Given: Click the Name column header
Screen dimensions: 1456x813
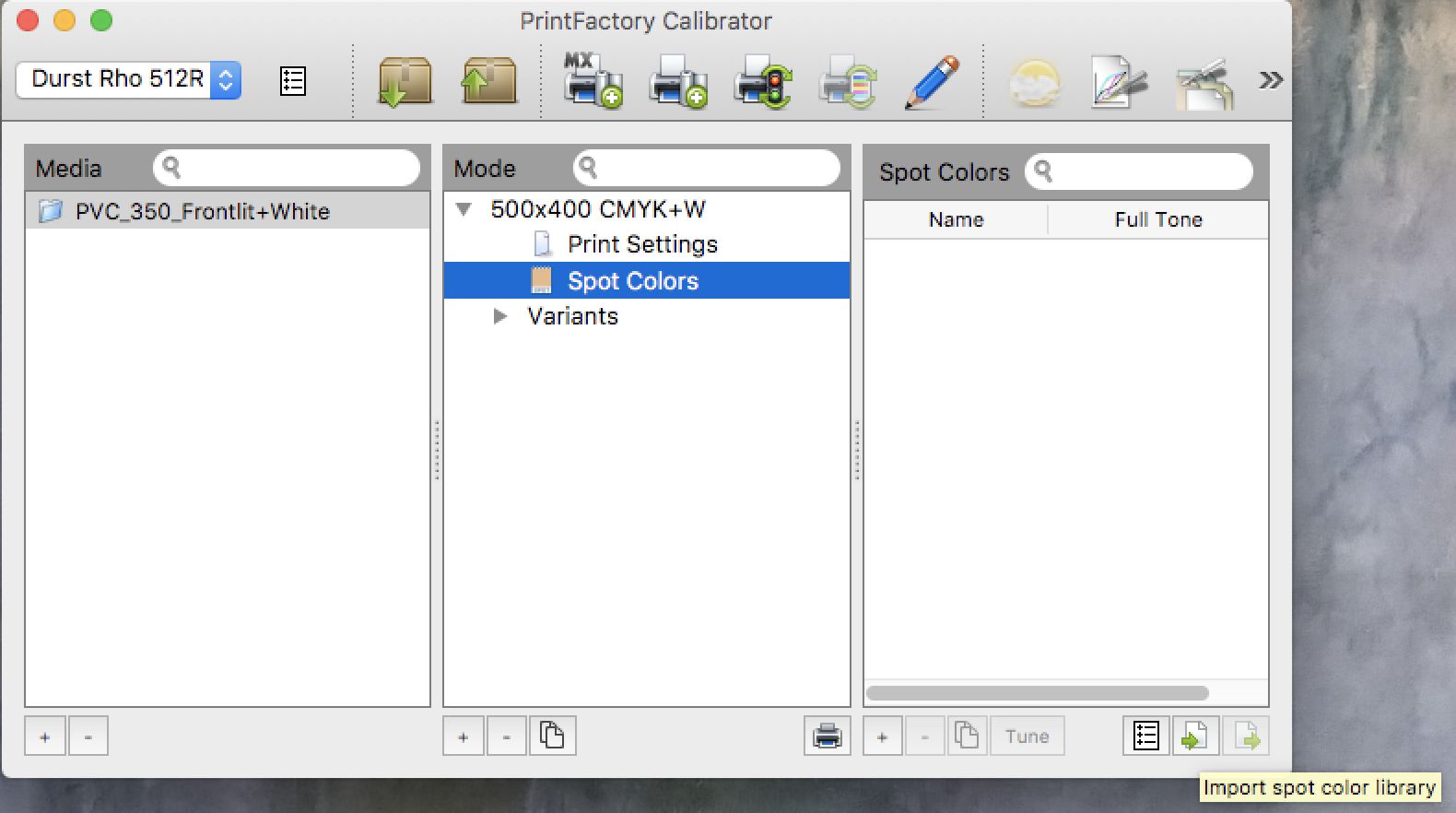Looking at the screenshot, I should point(956,219).
